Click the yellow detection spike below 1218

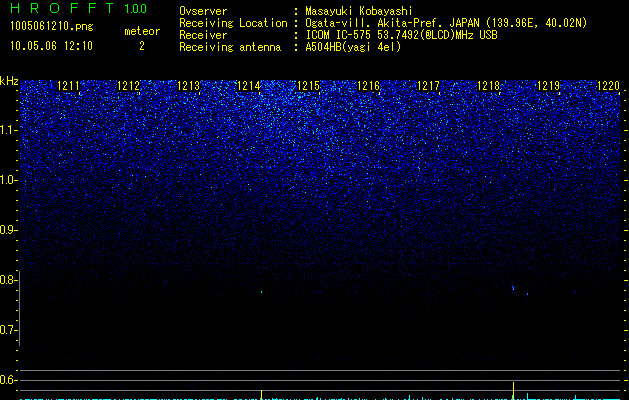point(513,391)
